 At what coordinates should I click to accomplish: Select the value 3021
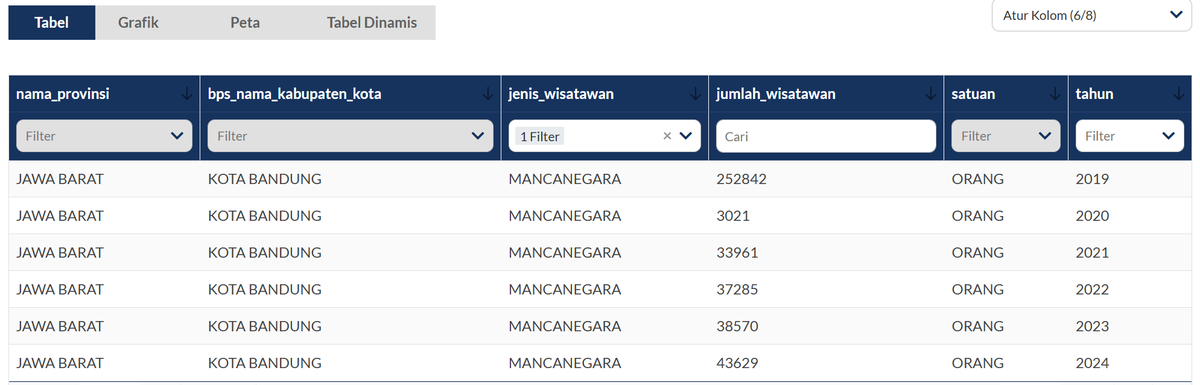point(733,216)
